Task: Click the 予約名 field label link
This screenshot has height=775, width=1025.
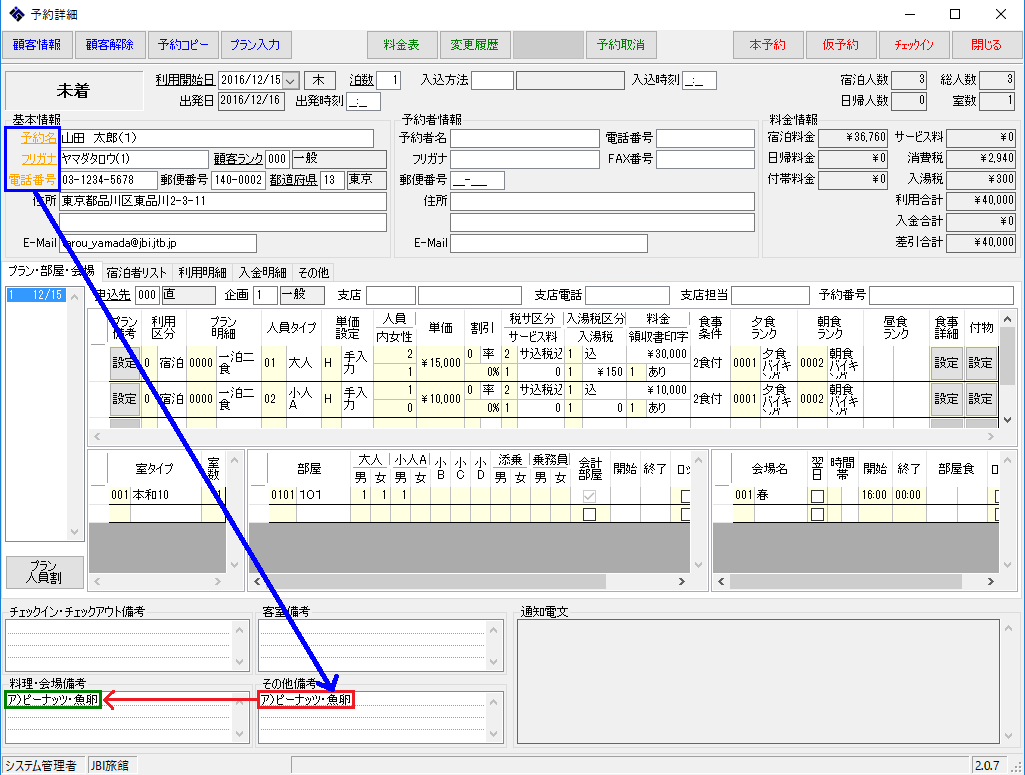Action: [38, 138]
